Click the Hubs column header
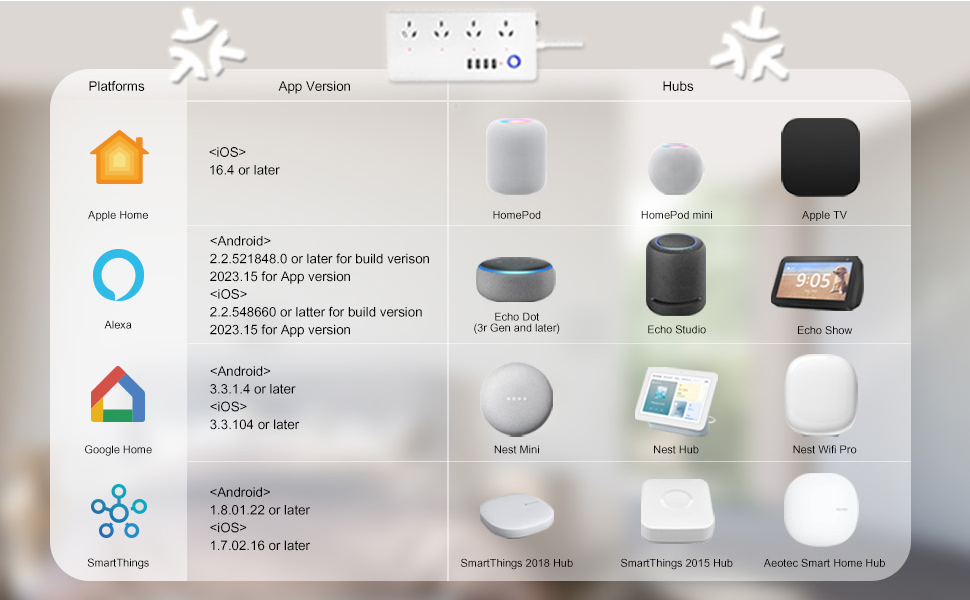 677,86
